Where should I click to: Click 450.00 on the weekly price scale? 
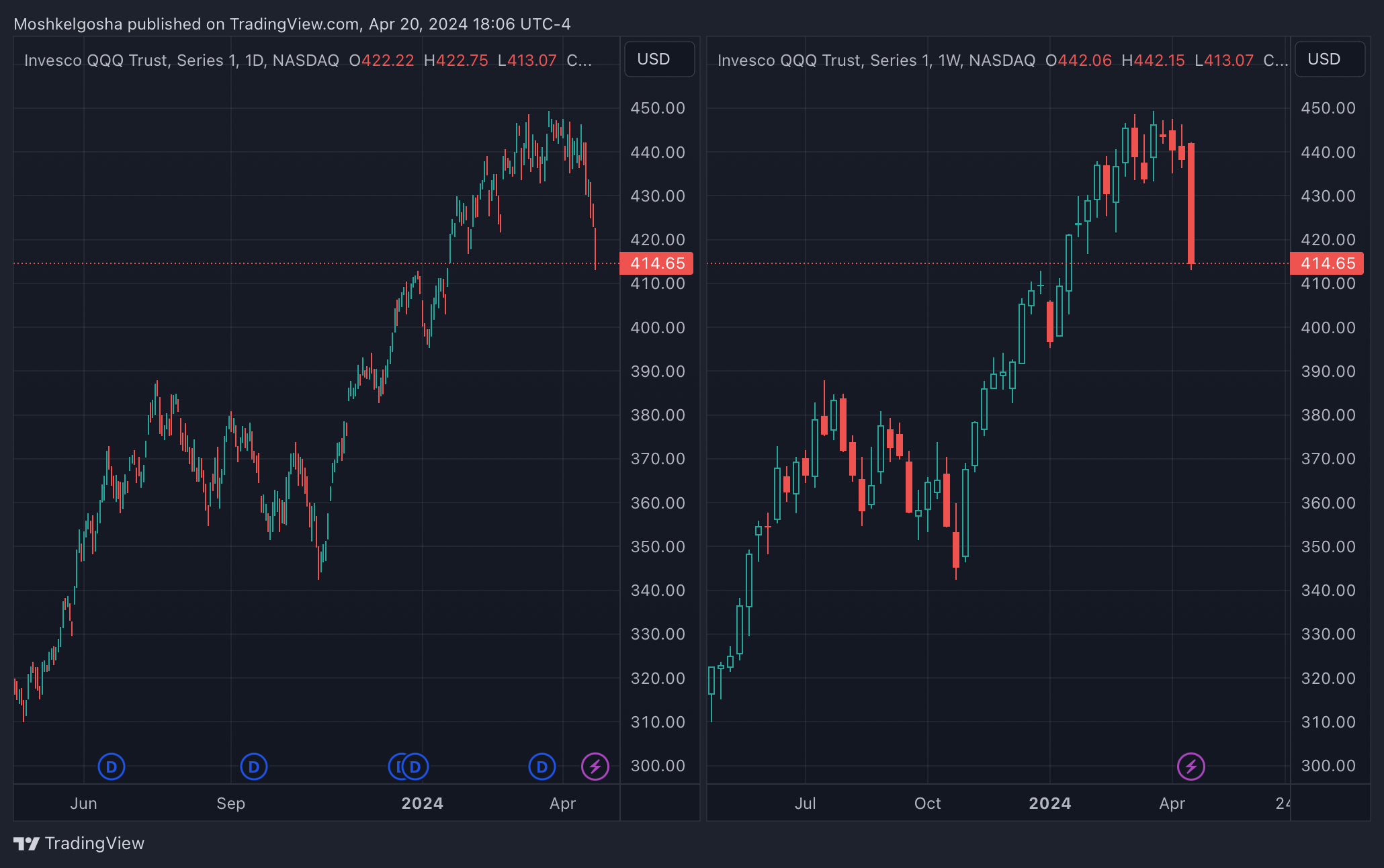[x=1328, y=108]
